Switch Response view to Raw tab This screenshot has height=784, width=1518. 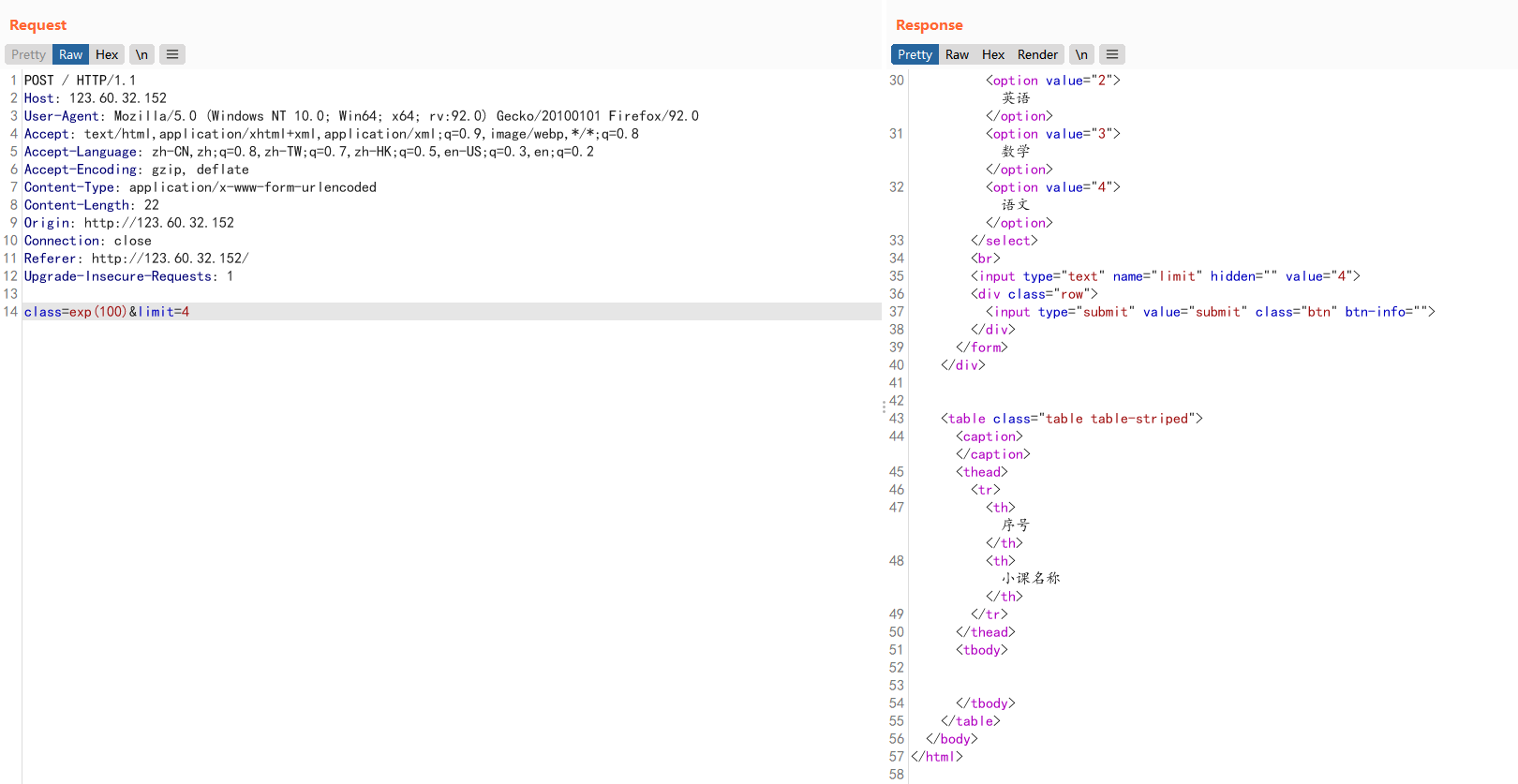coord(957,54)
